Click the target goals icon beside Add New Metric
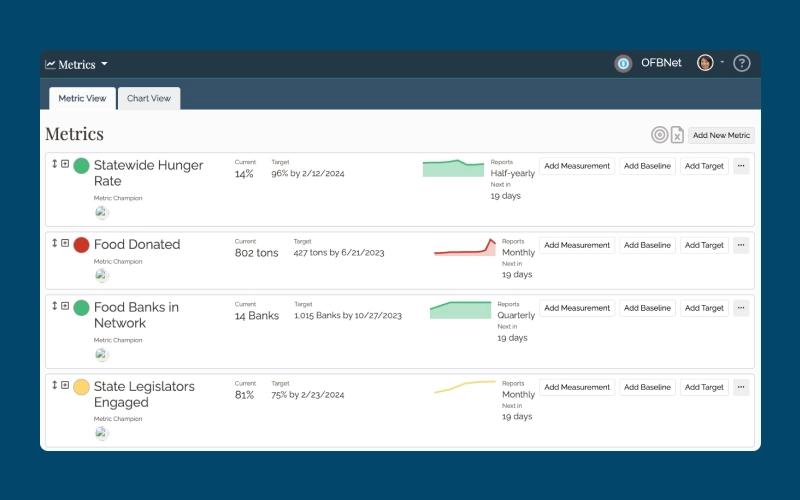The image size is (800, 500). [659, 135]
